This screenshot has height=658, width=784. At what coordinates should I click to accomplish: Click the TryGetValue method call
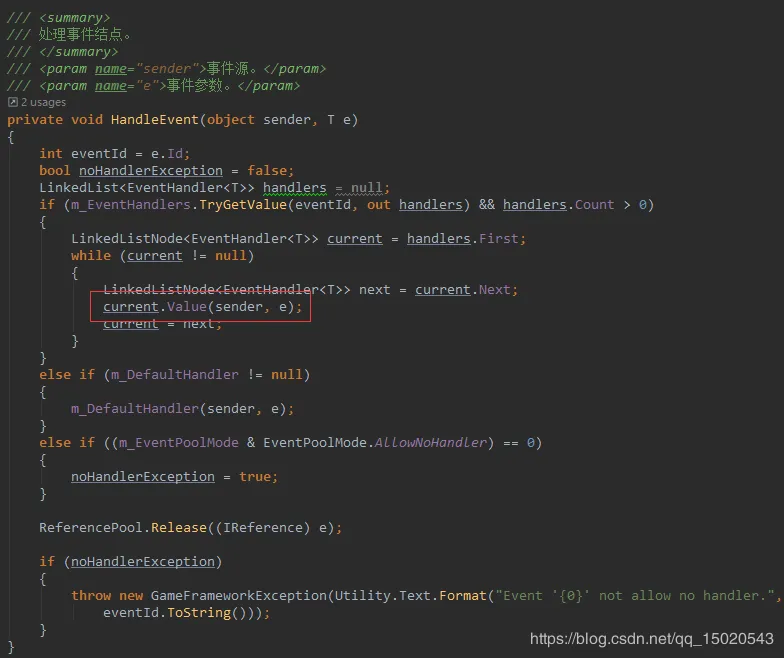tap(243, 204)
